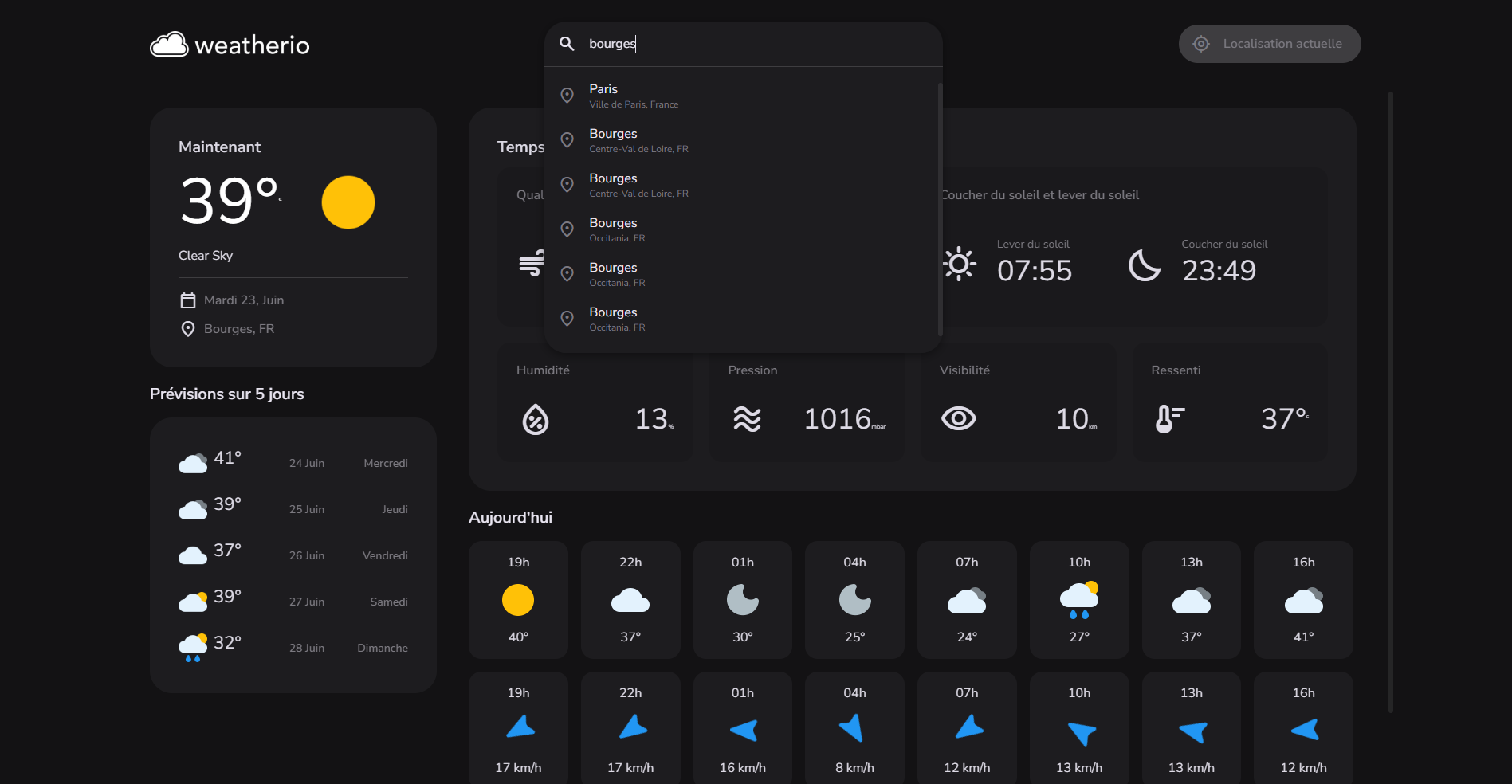Click the wind arrow for 16 km/h

tap(744, 730)
